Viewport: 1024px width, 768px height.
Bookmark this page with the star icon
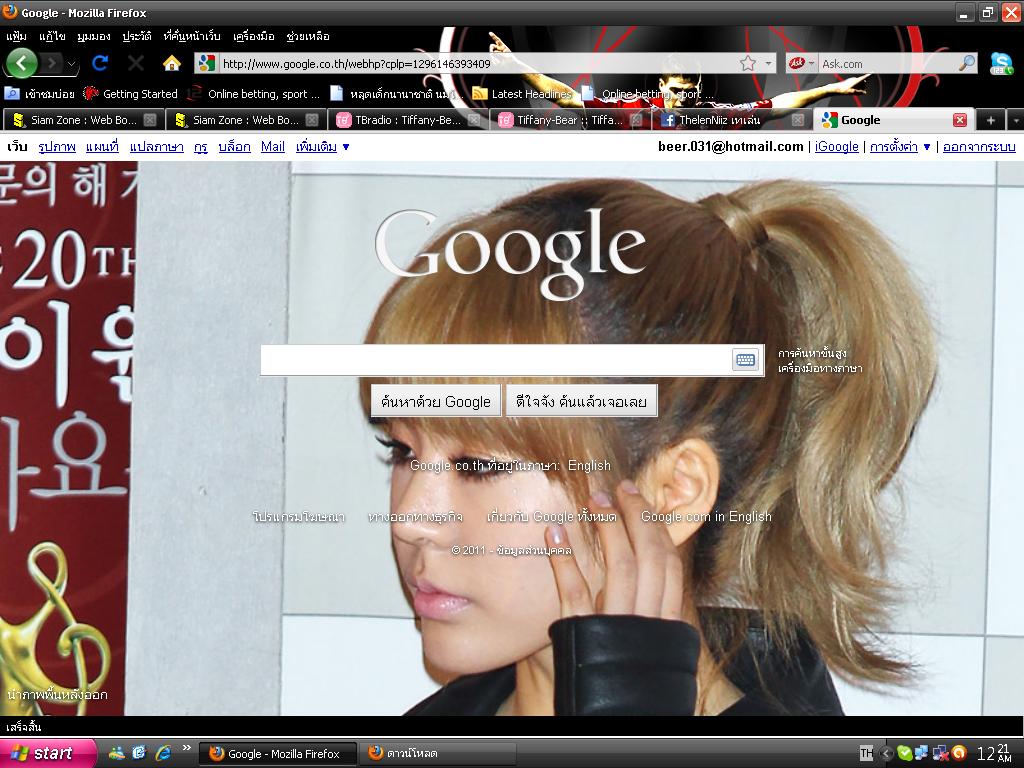click(x=748, y=63)
